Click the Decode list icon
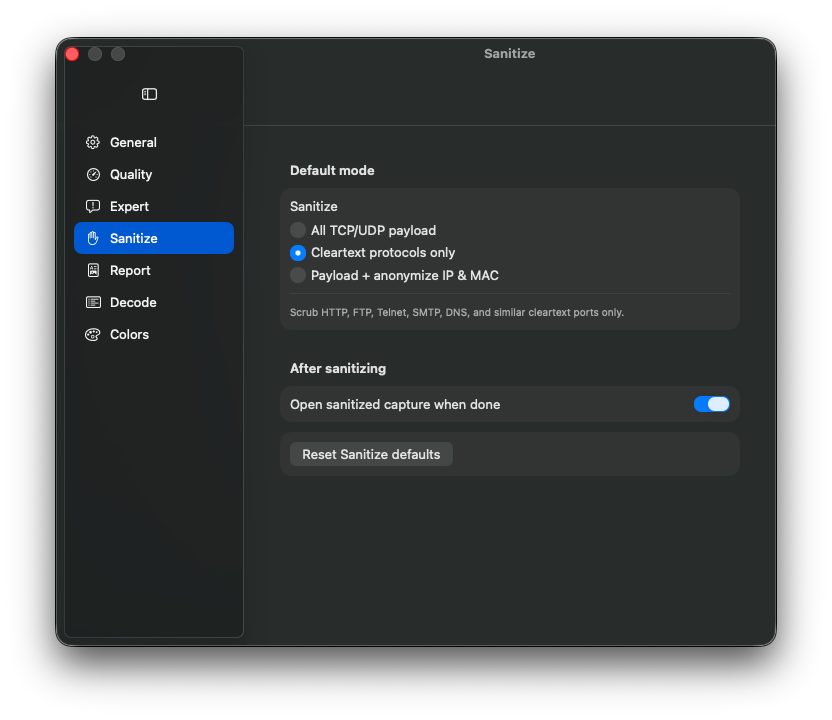Screen dimensions: 832x720 click(x=93, y=302)
